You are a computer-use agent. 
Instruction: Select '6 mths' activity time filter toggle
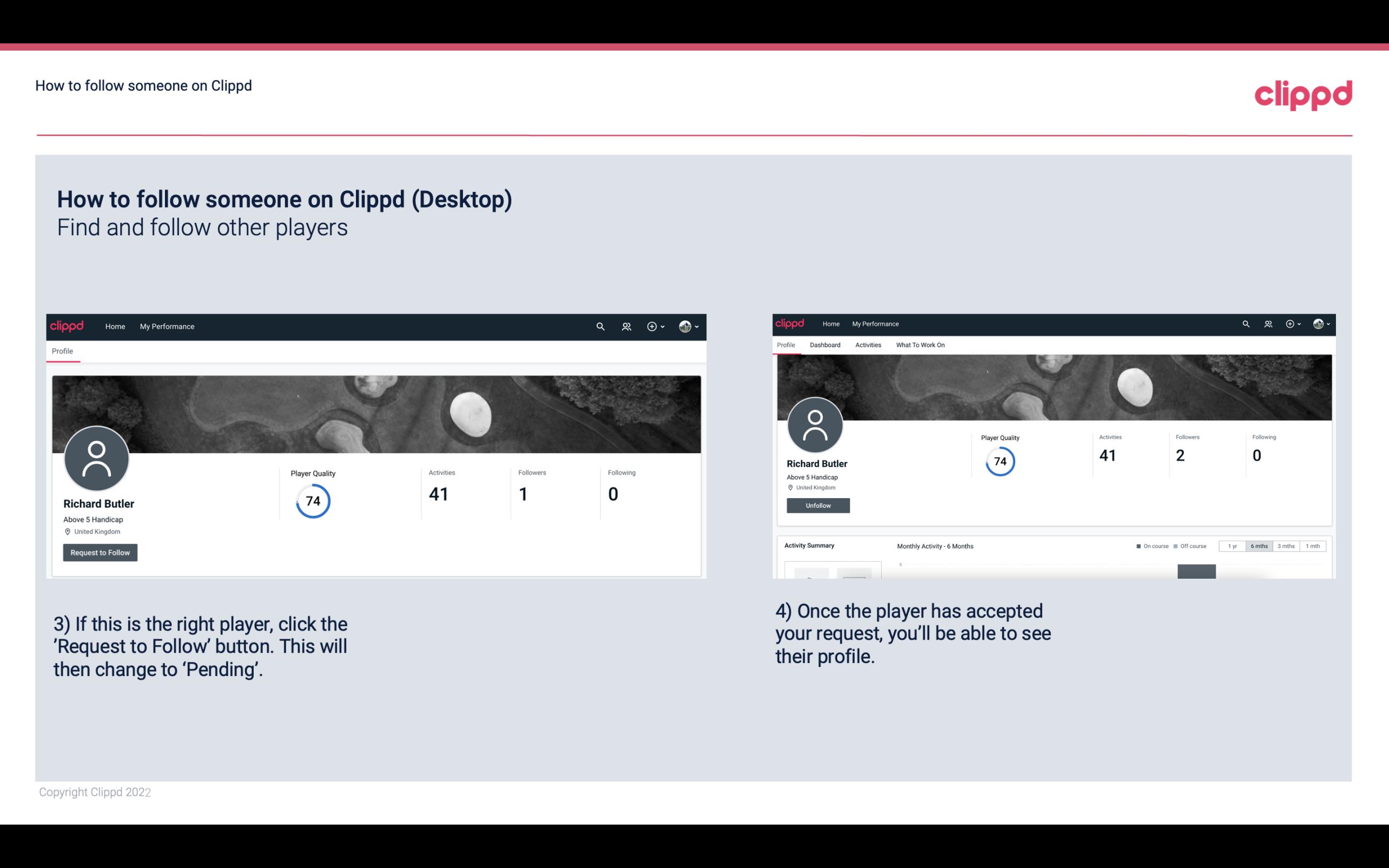coord(1258,546)
